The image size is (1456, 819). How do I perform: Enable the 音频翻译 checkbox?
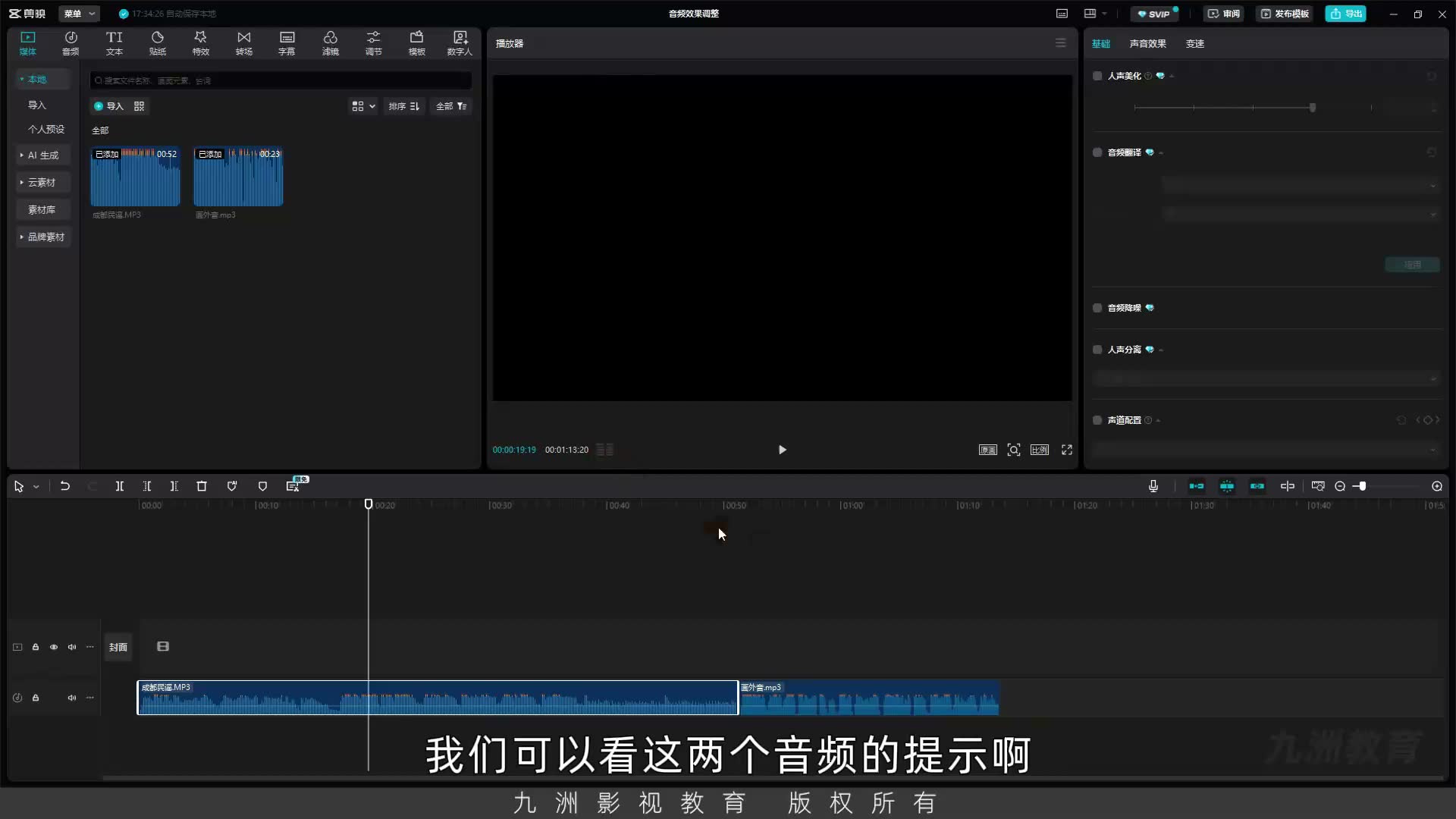tap(1097, 152)
